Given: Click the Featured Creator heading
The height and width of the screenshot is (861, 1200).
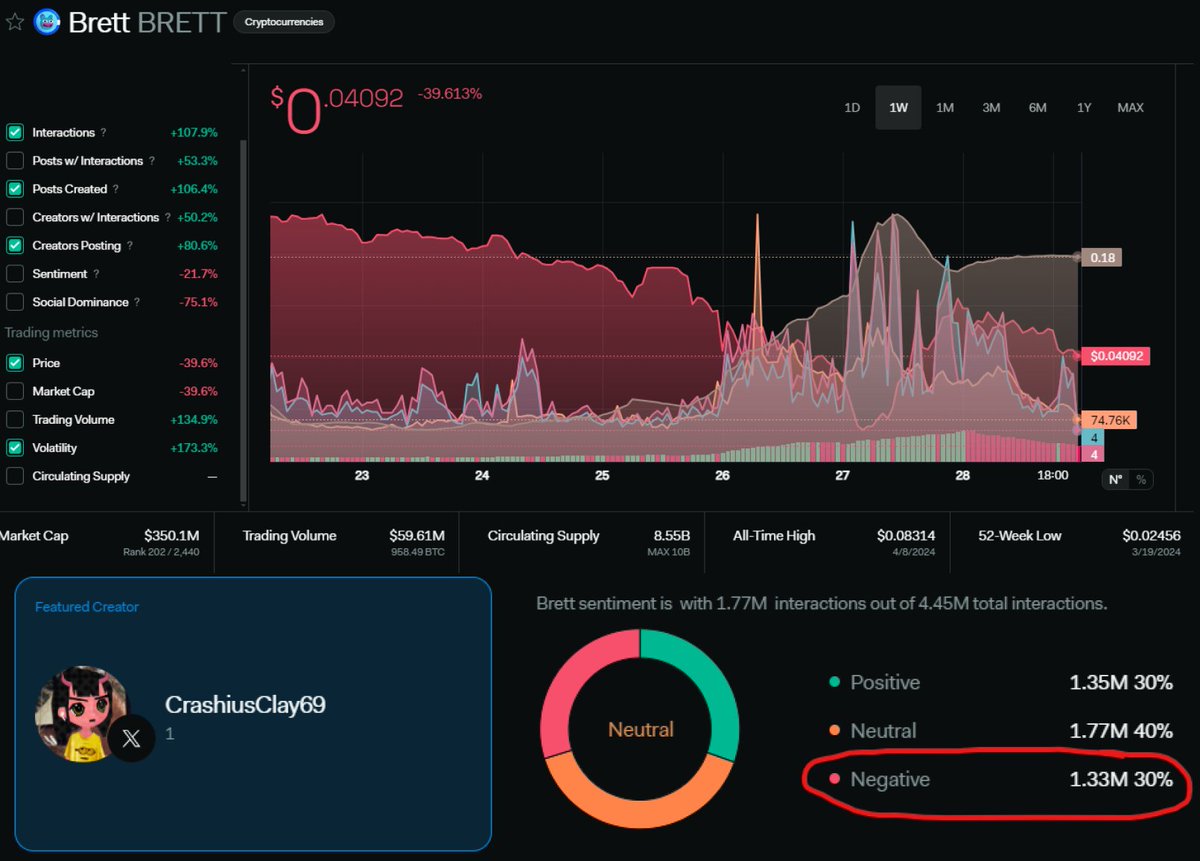Looking at the screenshot, I should point(87,607).
